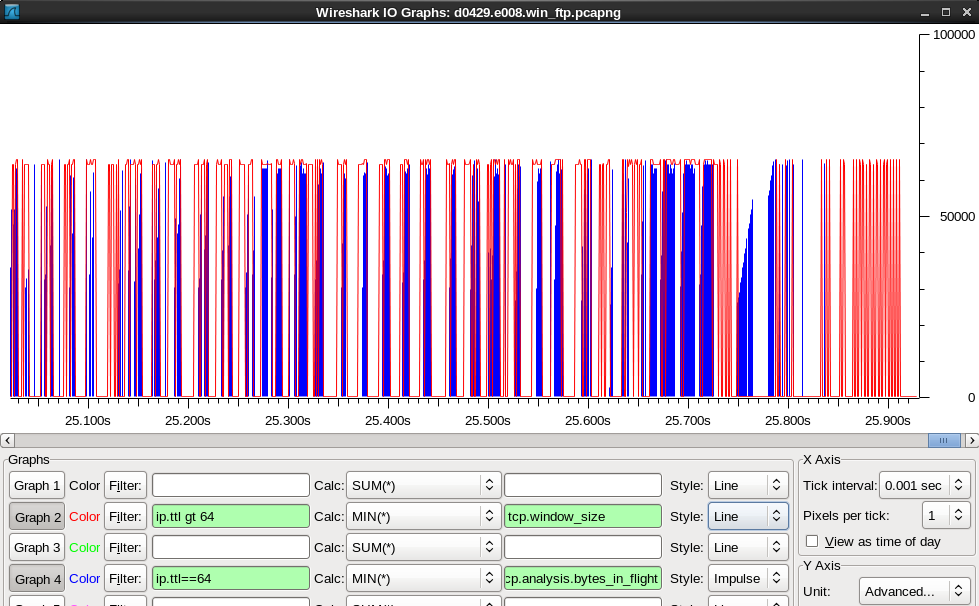Click the Wireshark icon in the title bar
This screenshot has width=979, height=606.
point(11,12)
